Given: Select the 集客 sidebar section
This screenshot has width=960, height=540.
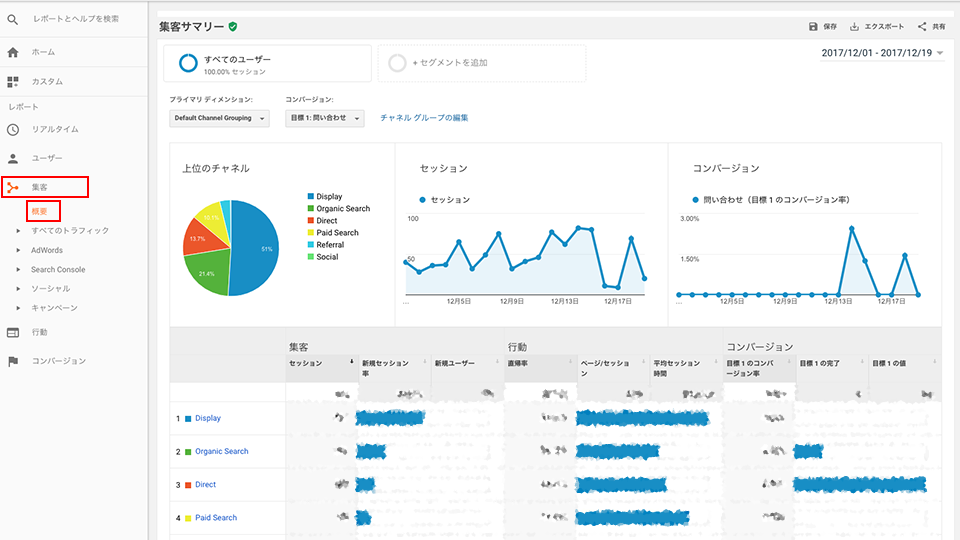Looking at the screenshot, I should (x=45, y=187).
